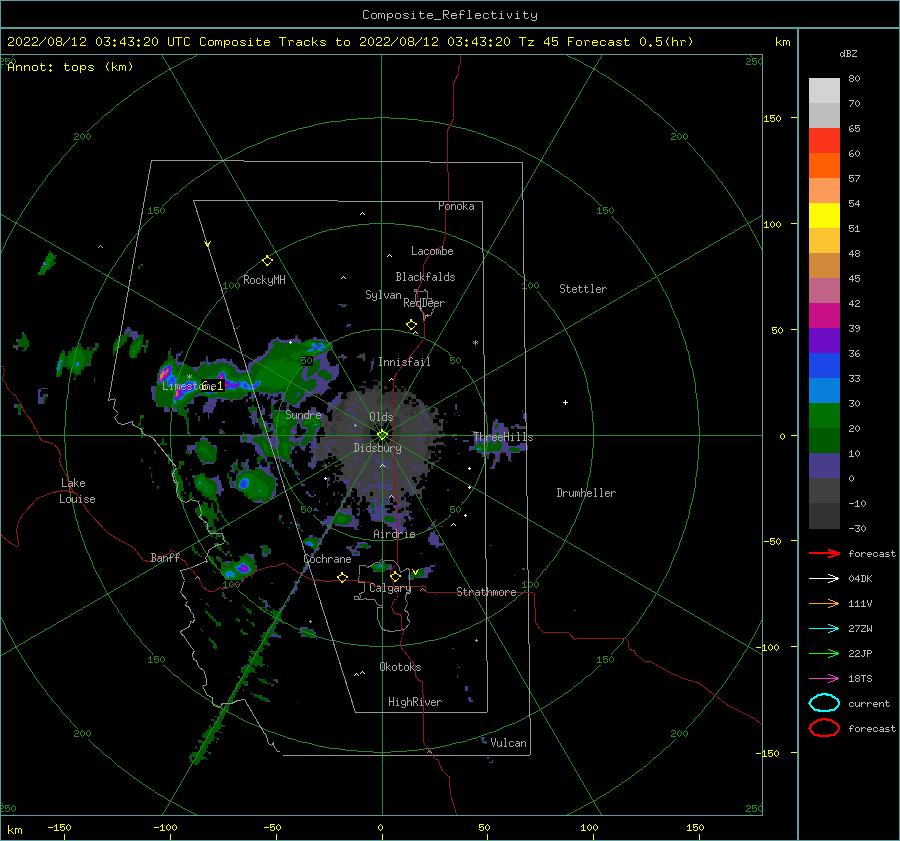Click the white 04DK arrow in legend

click(x=824, y=579)
